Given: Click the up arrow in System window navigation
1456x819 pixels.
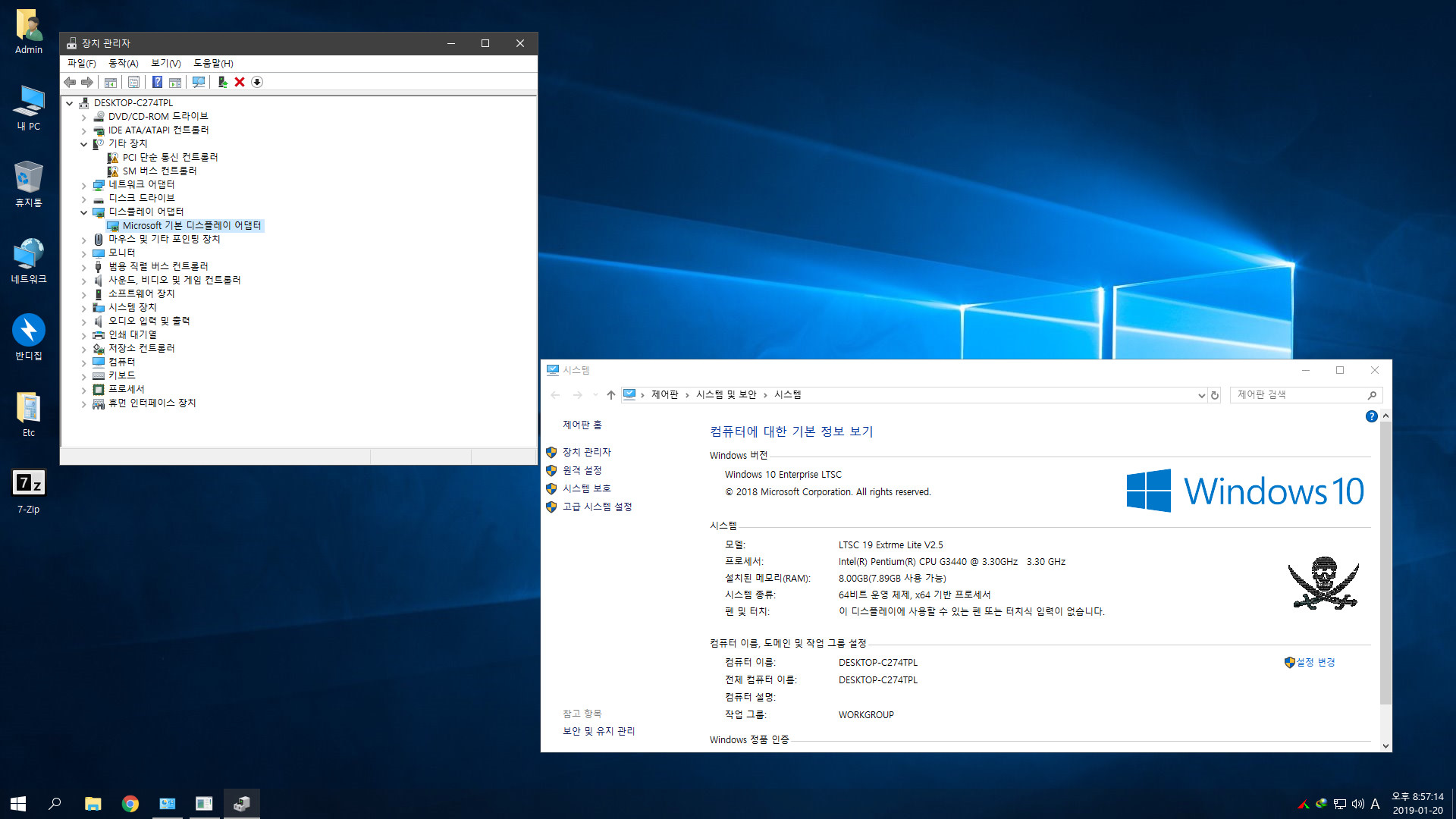Looking at the screenshot, I should click(611, 395).
